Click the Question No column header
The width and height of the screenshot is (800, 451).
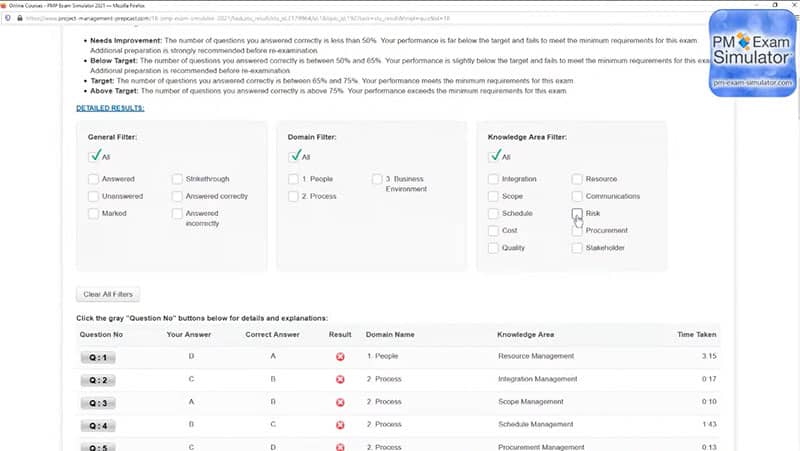tap(101, 335)
